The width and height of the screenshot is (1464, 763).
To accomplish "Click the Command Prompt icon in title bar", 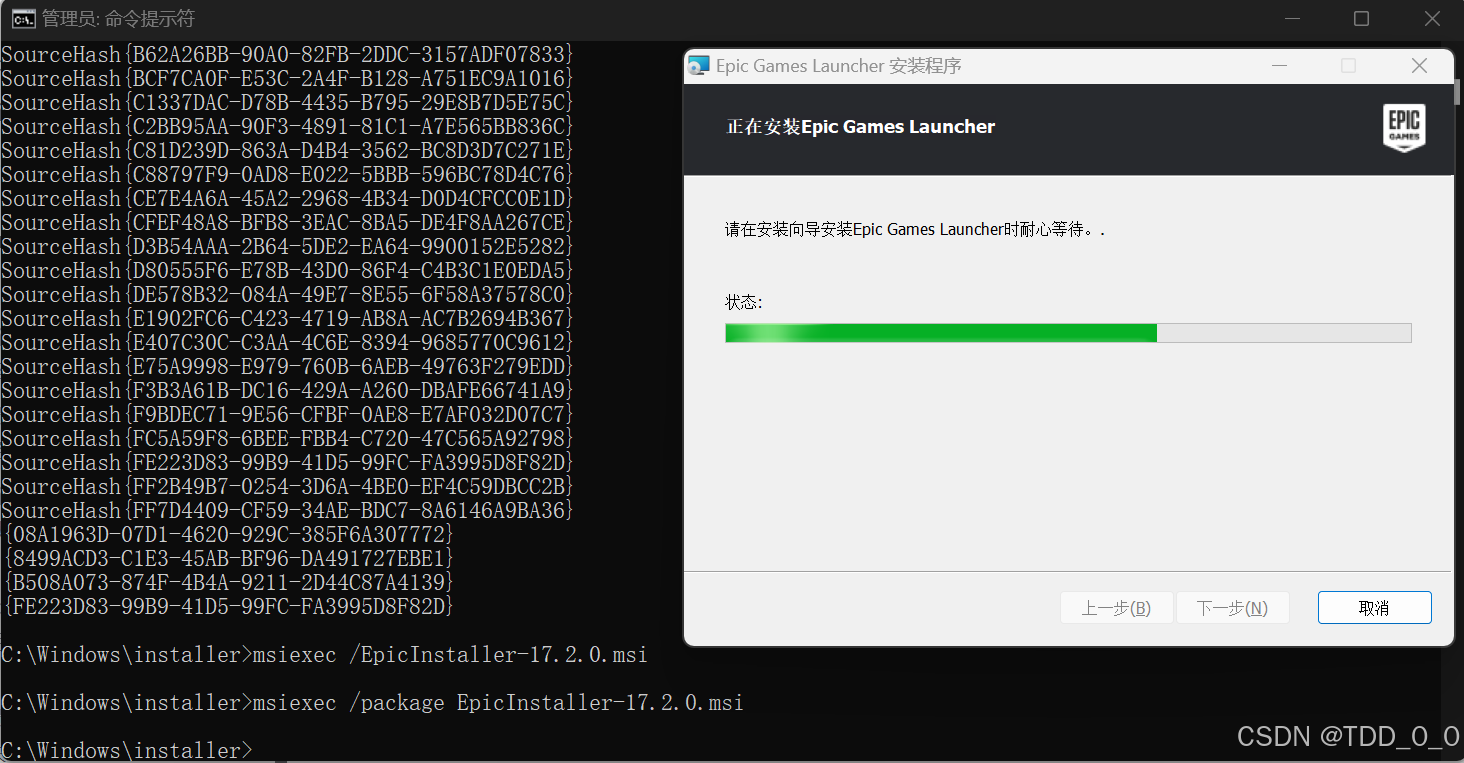I will point(25,18).
